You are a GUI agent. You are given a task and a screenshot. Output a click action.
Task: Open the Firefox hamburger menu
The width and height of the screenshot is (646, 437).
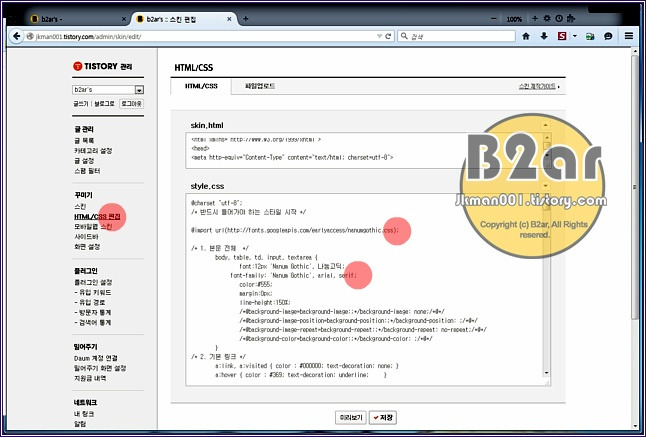629,36
